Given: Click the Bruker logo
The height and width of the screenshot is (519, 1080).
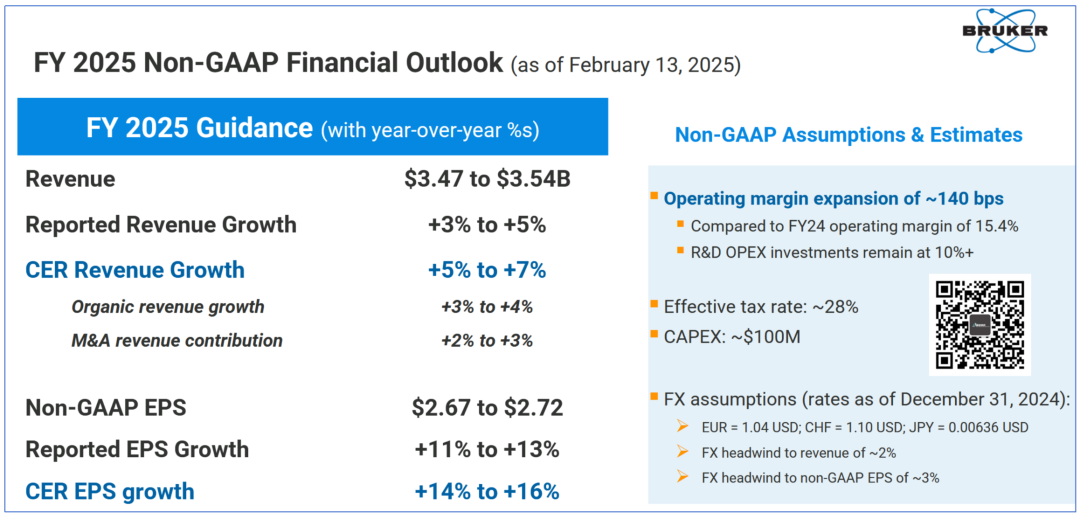Looking at the screenshot, I should pos(1014,31).
